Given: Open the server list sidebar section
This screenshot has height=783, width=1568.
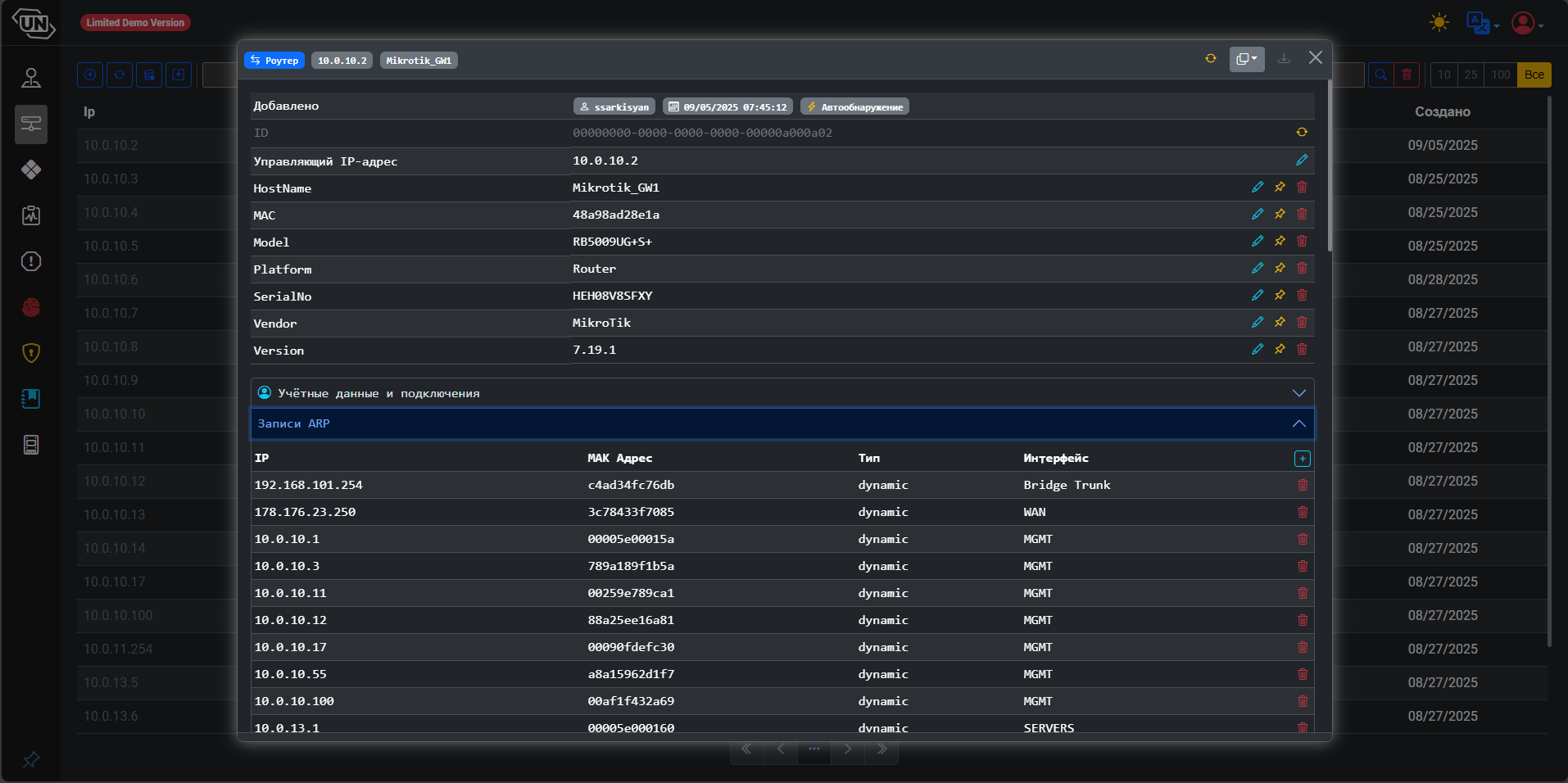Looking at the screenshot, I should click(x=31, y=445).
